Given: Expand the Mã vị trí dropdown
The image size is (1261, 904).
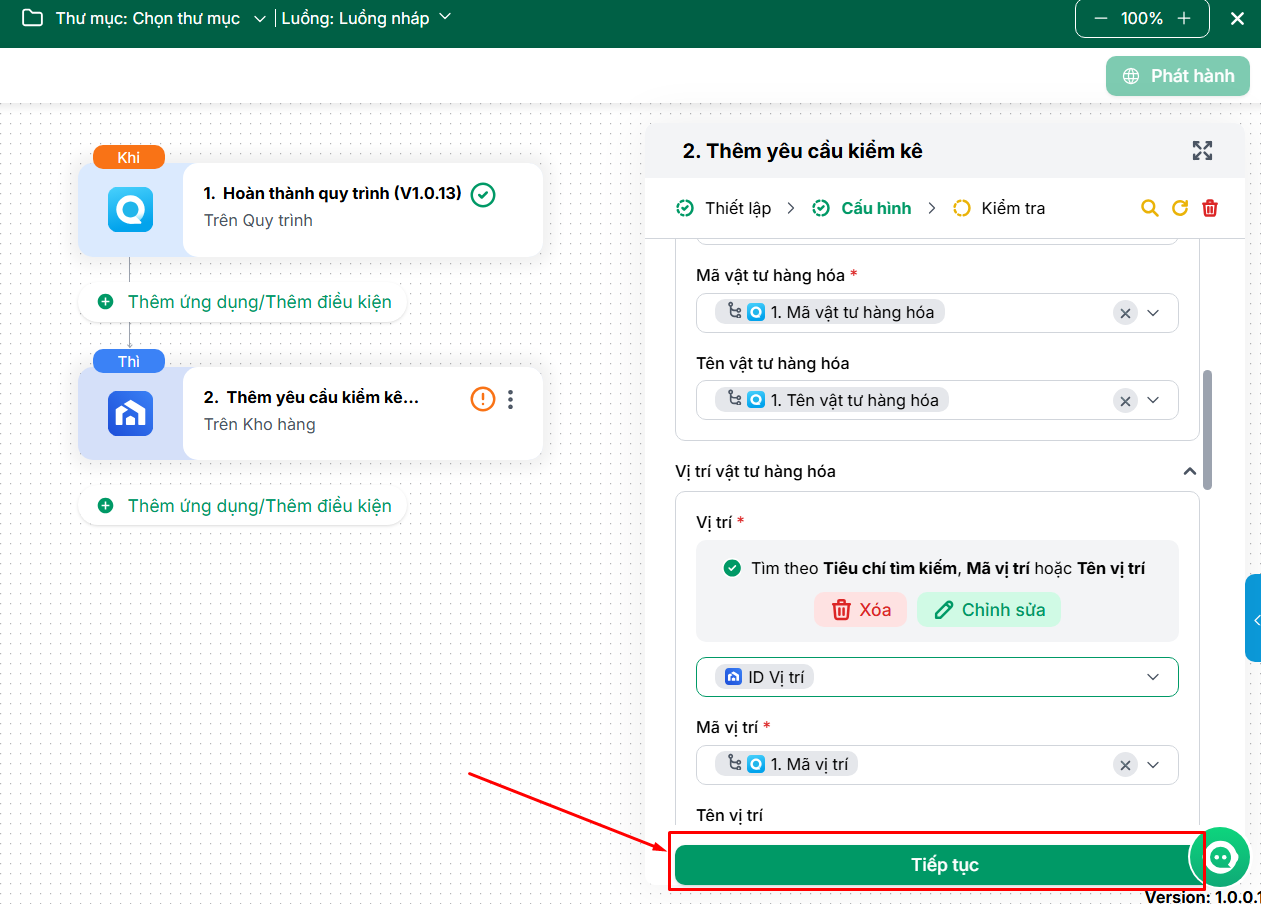Looking at the screenshot, I should 1153,765.
